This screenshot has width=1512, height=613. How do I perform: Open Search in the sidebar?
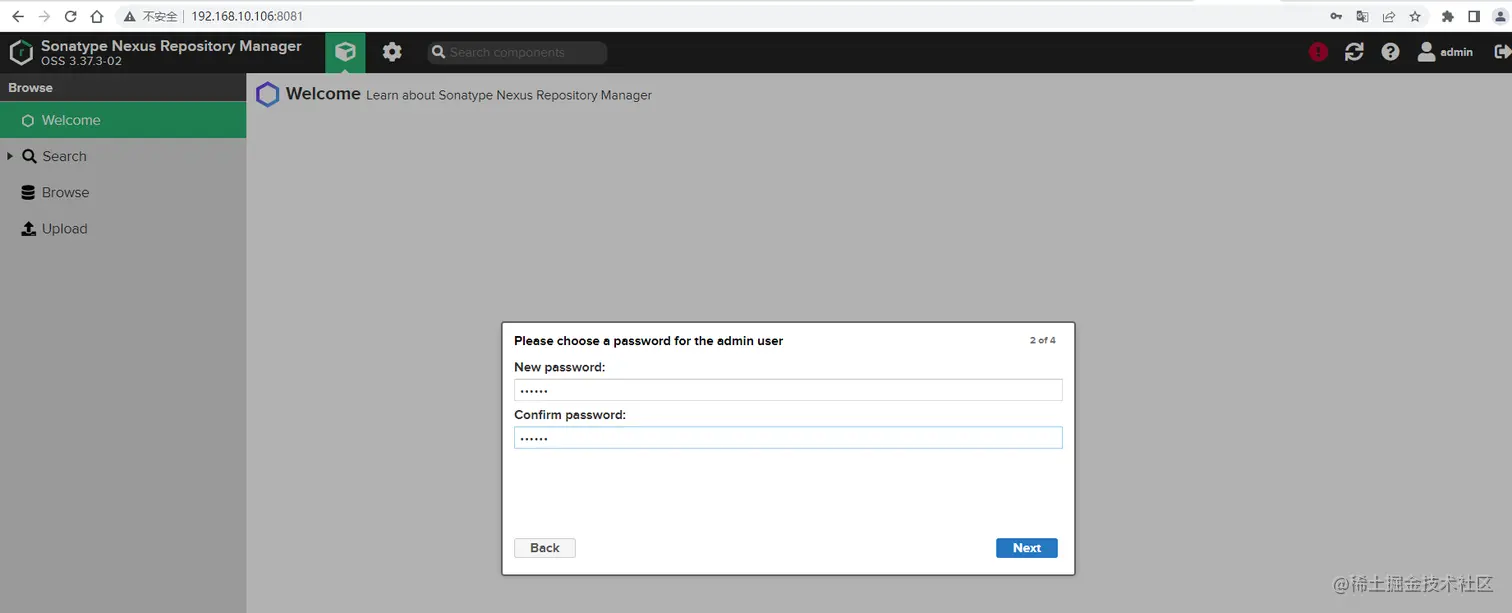(x=64, y=156)
